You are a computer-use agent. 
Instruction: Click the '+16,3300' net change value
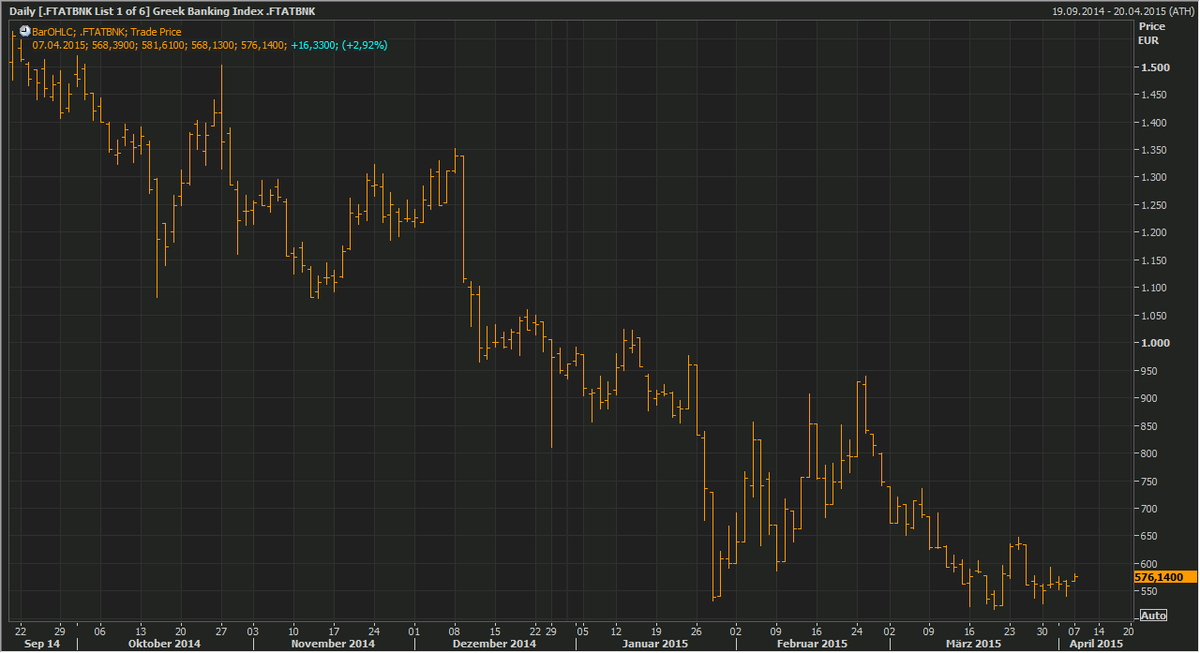[x=314, y=45]
